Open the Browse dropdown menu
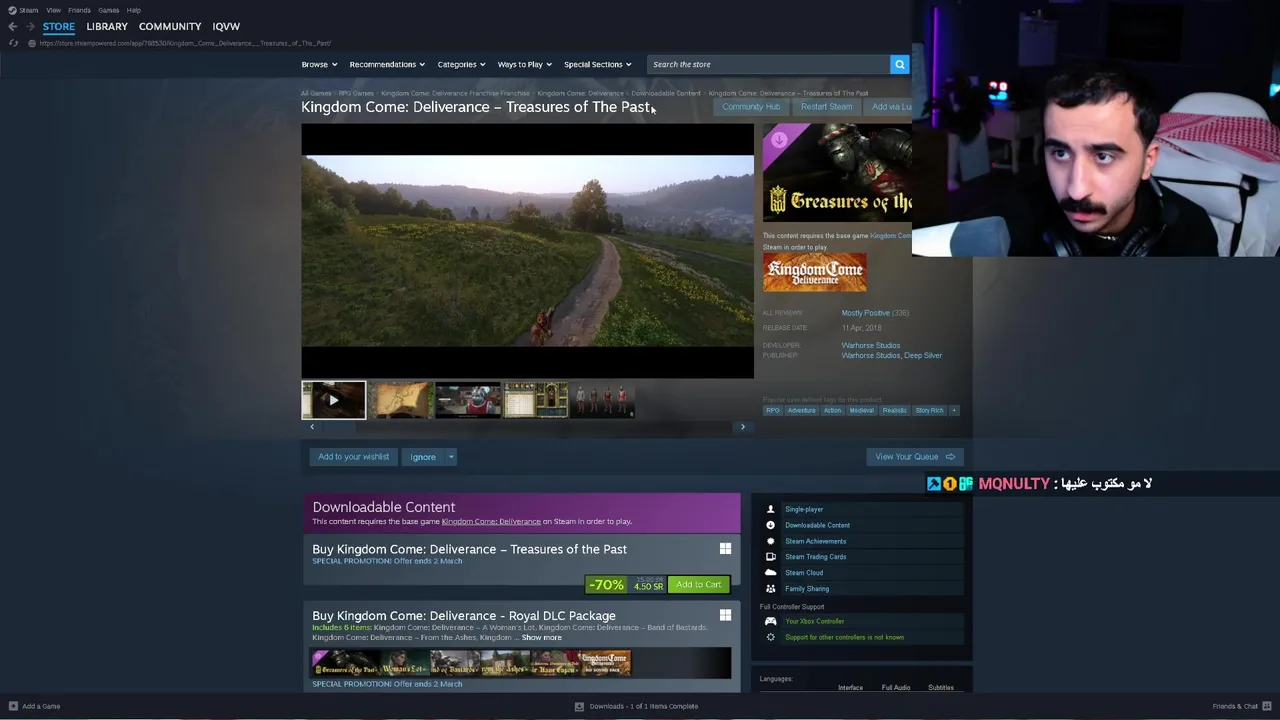Viewport: 1280px width, 720px height. coord(319,64)
